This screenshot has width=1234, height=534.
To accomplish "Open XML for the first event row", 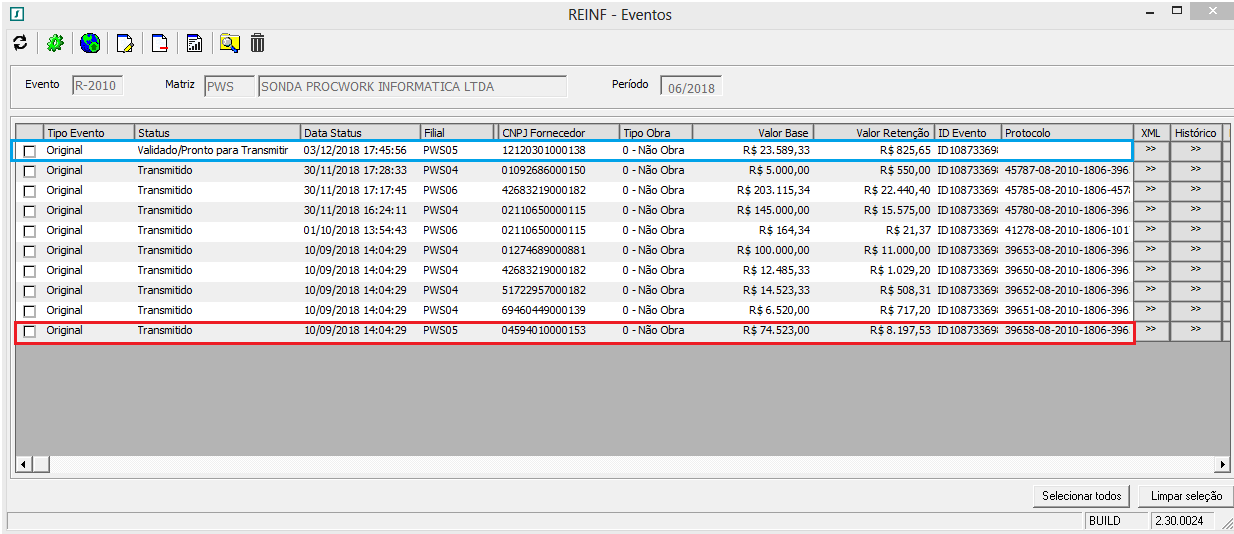I will pyautogui.click(x=1150, y=150).
